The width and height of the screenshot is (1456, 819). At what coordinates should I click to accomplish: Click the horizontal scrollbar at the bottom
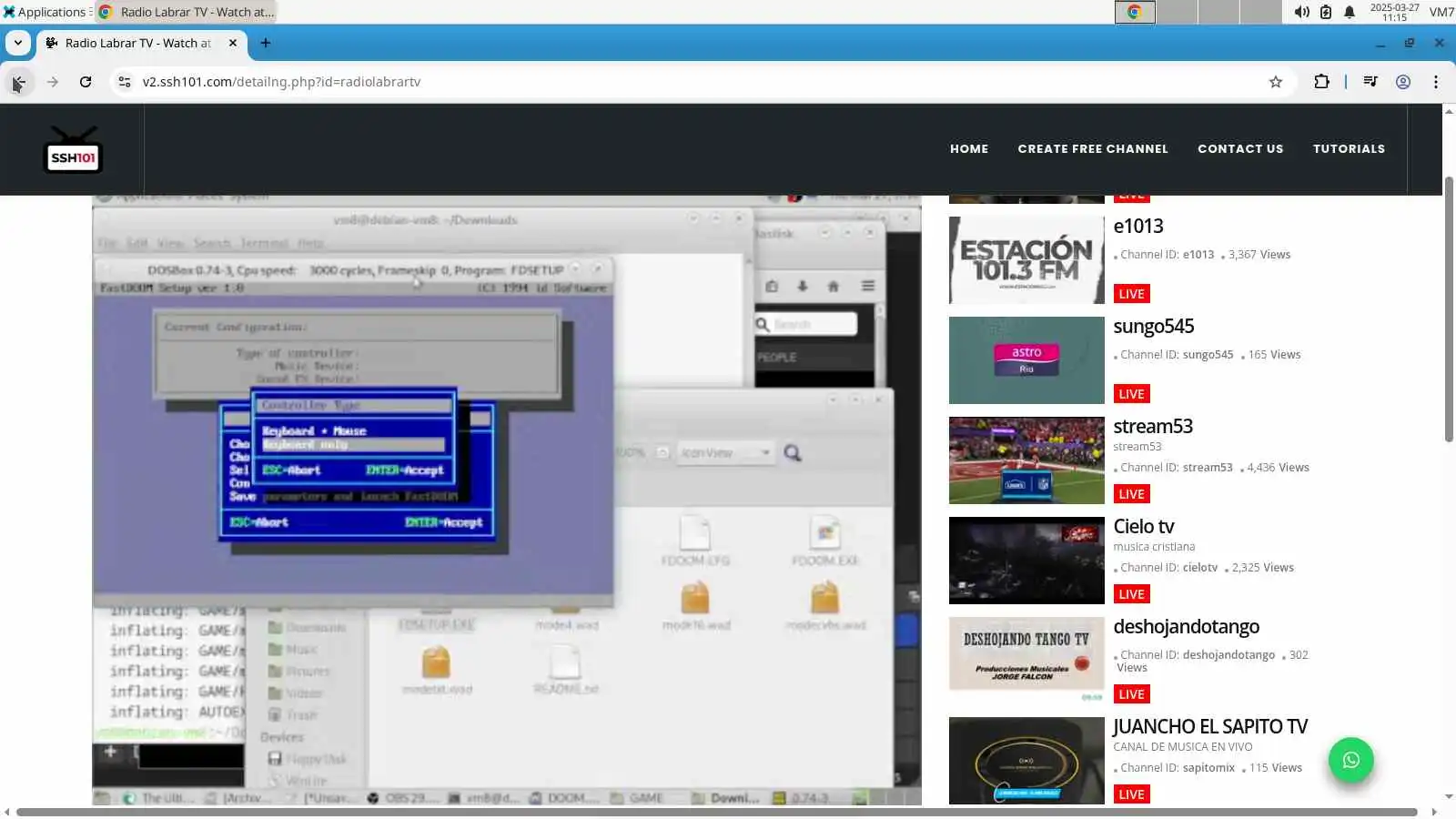coord(717,812)
